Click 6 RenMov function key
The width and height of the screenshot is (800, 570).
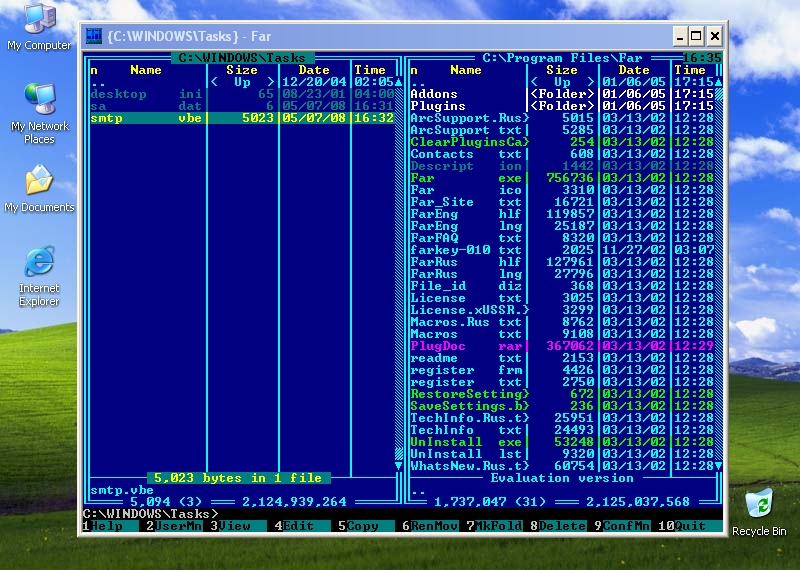pos(430,526)
